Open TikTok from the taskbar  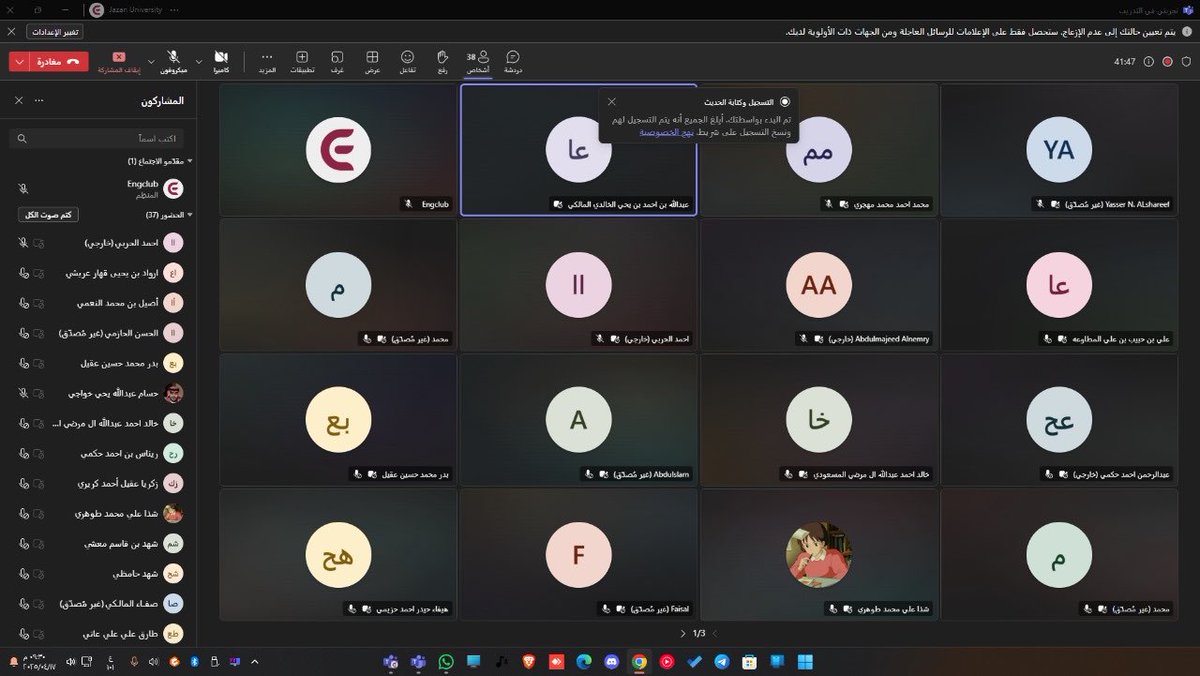click(x=502, y=662)
